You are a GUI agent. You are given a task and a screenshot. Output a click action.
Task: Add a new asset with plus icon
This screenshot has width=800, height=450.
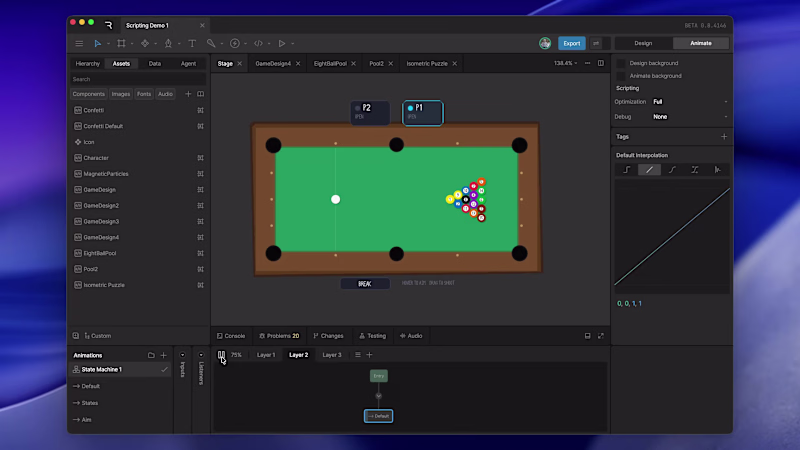coord(188,94)
